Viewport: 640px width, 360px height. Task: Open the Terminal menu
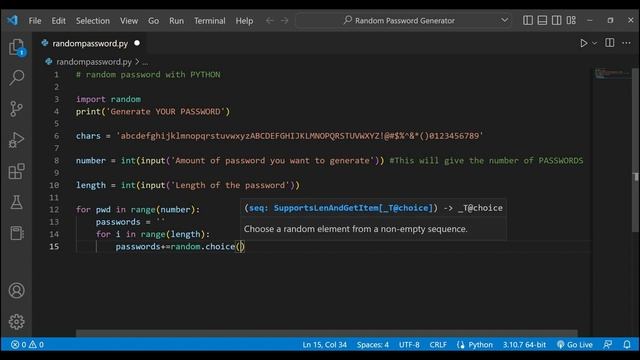coord(209,21)
